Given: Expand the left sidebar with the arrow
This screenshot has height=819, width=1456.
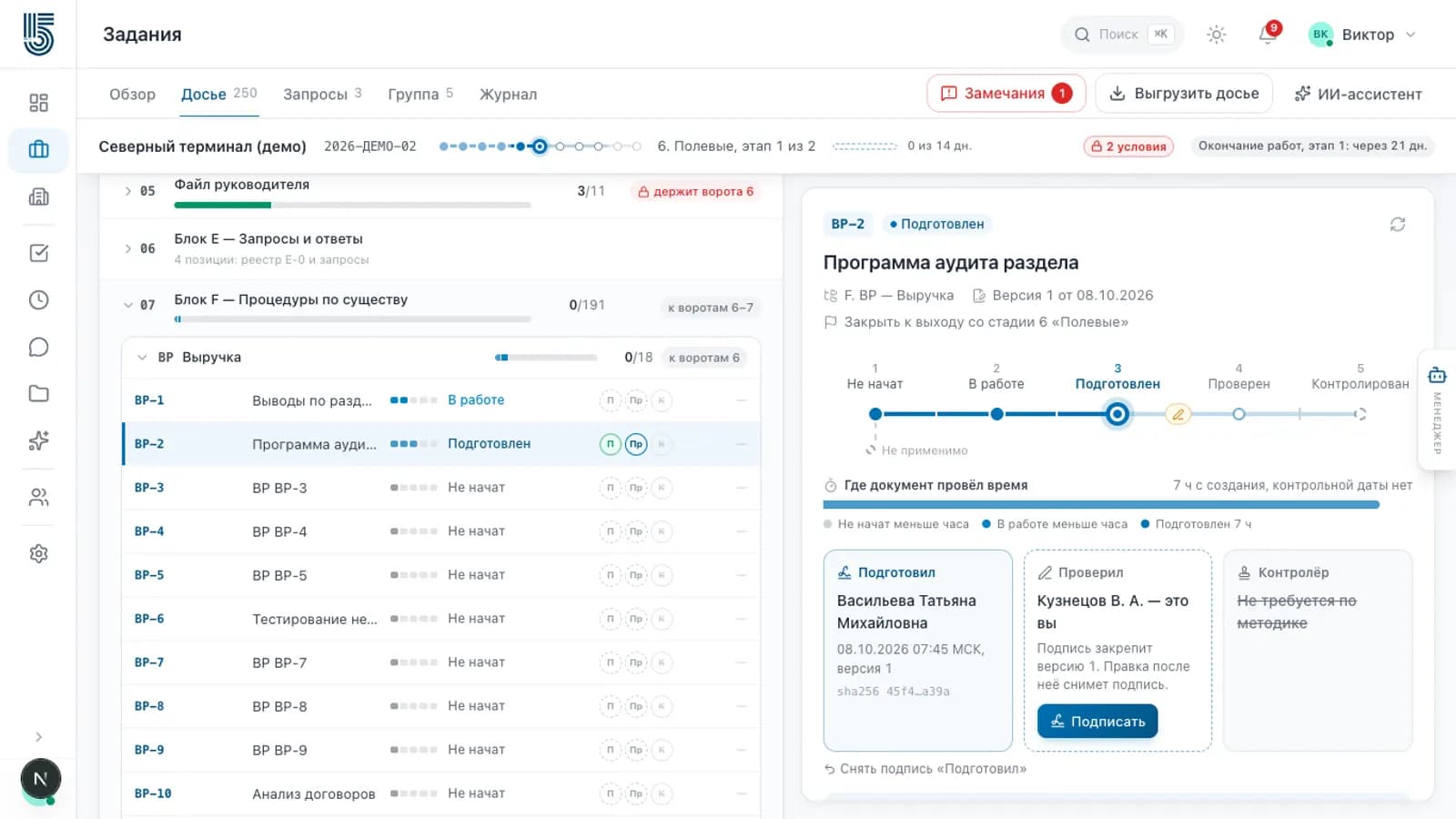Looking at the screenshot, I should pos(38,737).
